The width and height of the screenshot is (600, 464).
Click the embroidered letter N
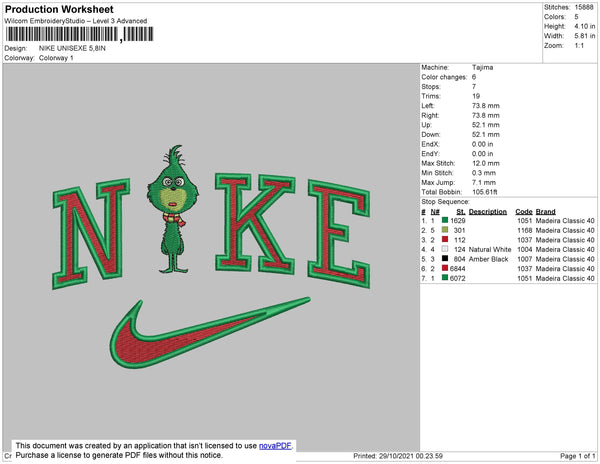point(91,233)
